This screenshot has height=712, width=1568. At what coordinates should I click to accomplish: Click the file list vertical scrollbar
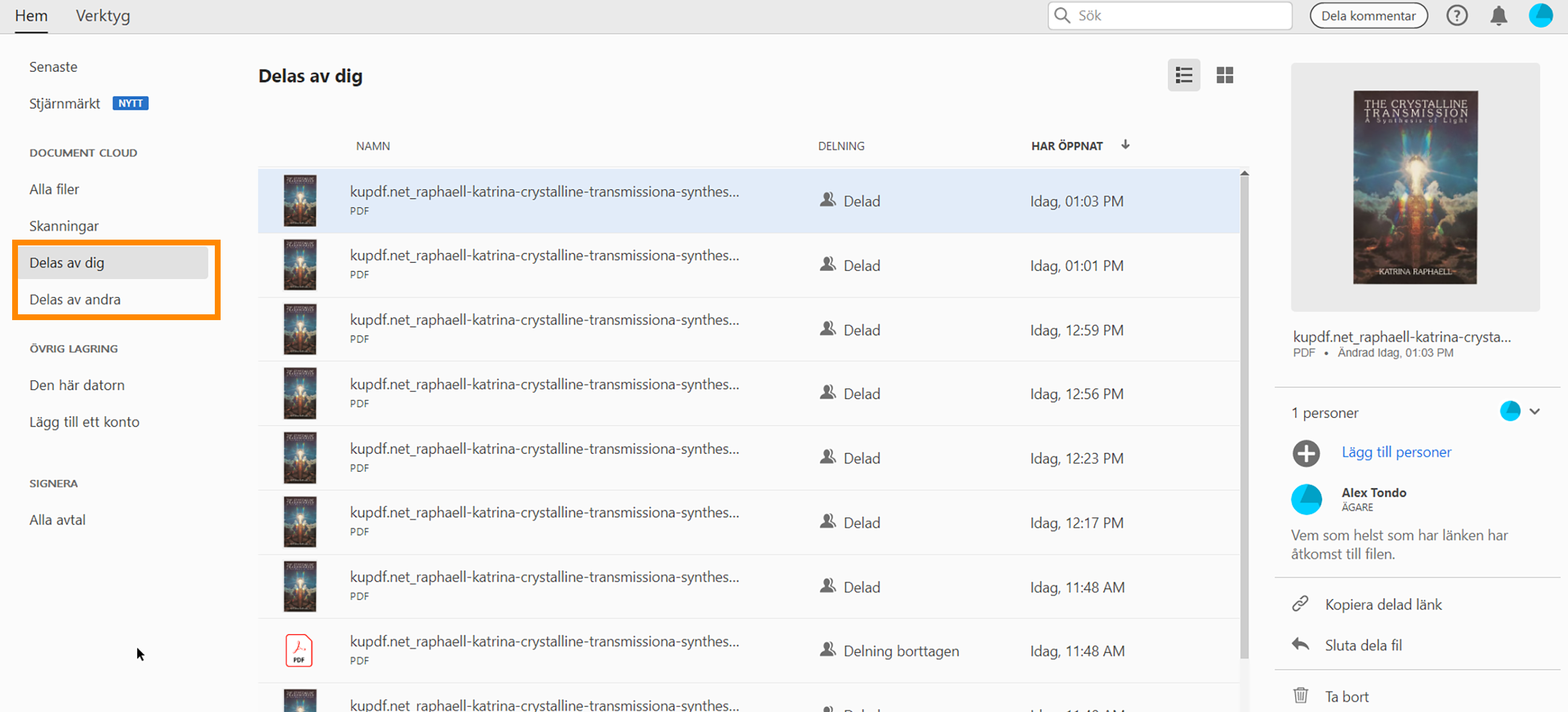point(1244,414)
